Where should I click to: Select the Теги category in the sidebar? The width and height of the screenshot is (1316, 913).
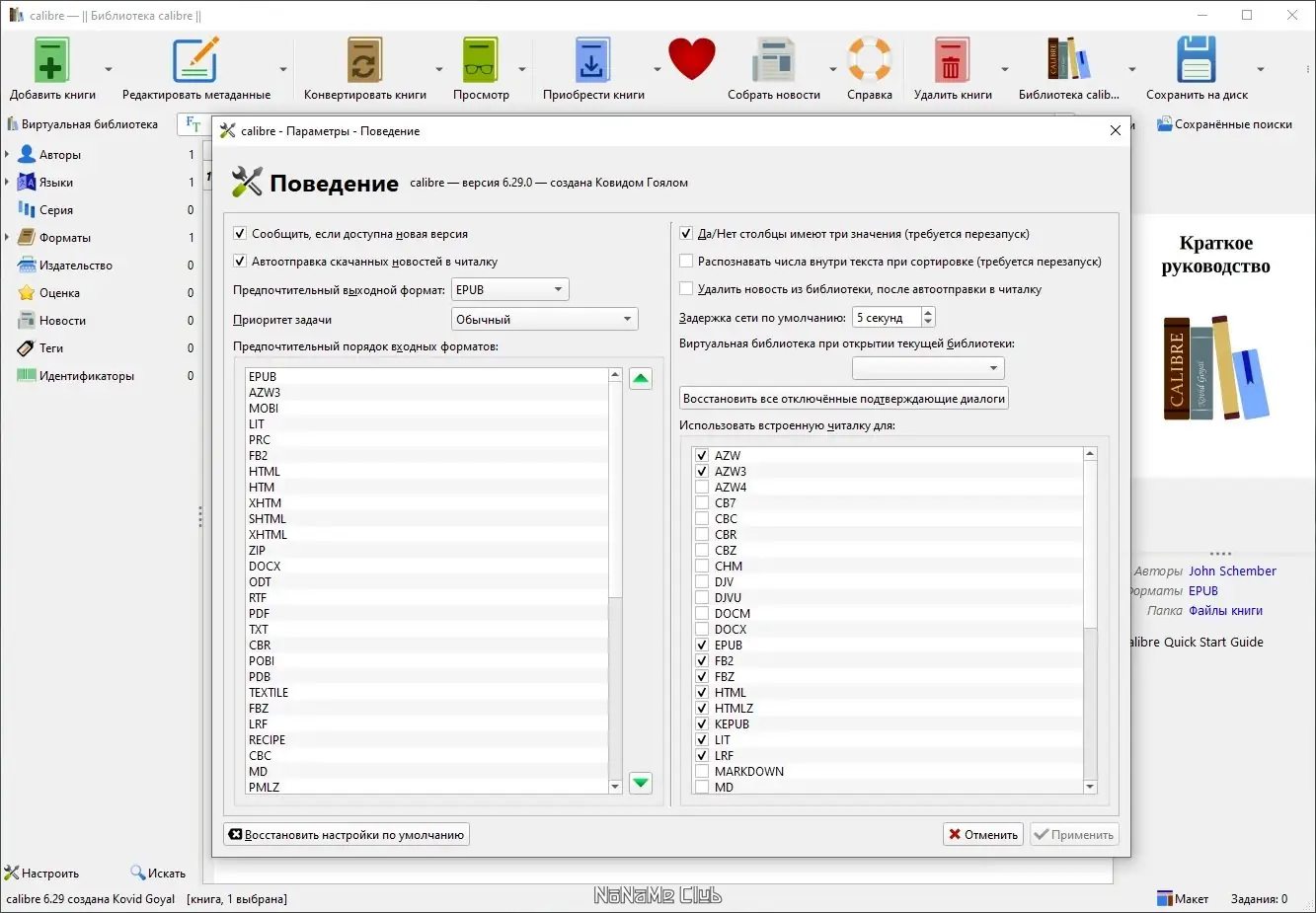click(x=51, y=348)
